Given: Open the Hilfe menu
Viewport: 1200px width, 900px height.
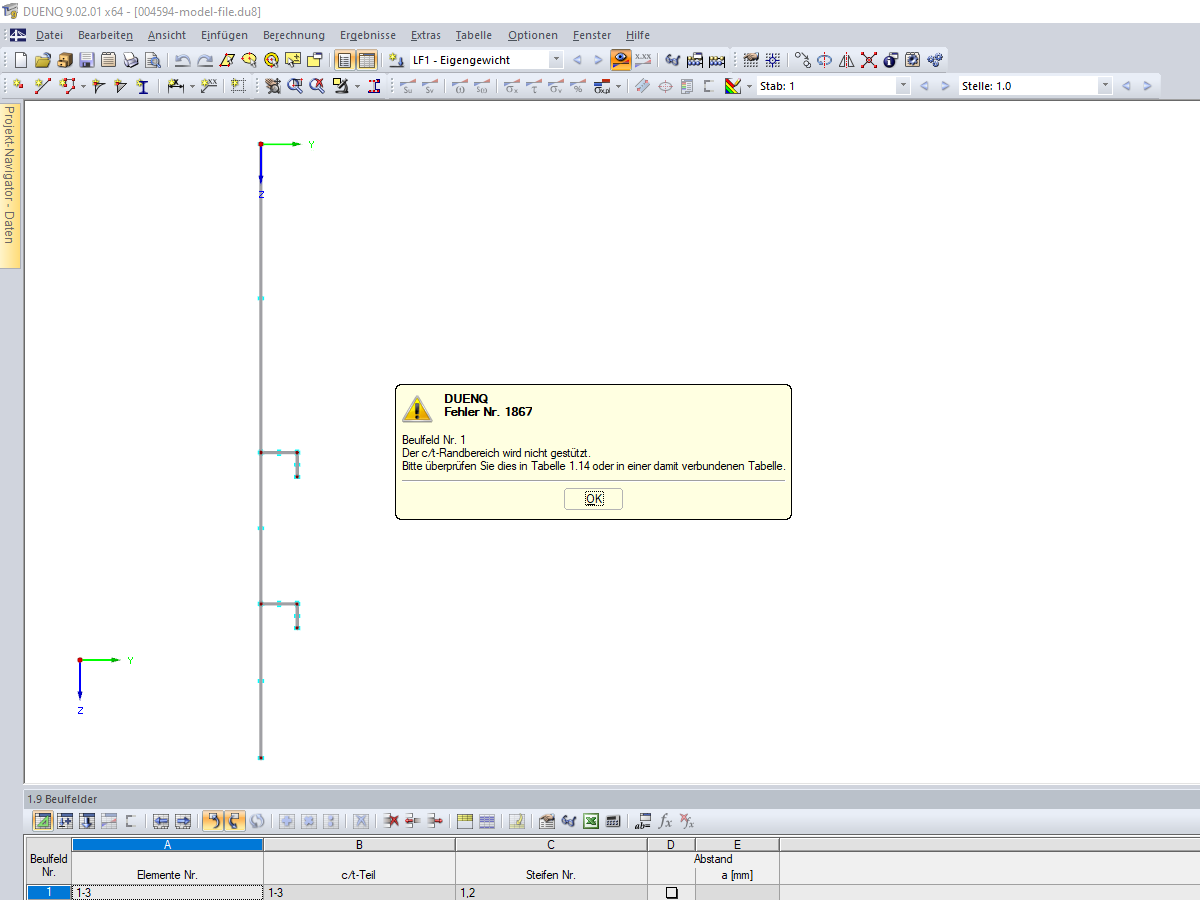Looking at the screenshot, I should point(637,35).
